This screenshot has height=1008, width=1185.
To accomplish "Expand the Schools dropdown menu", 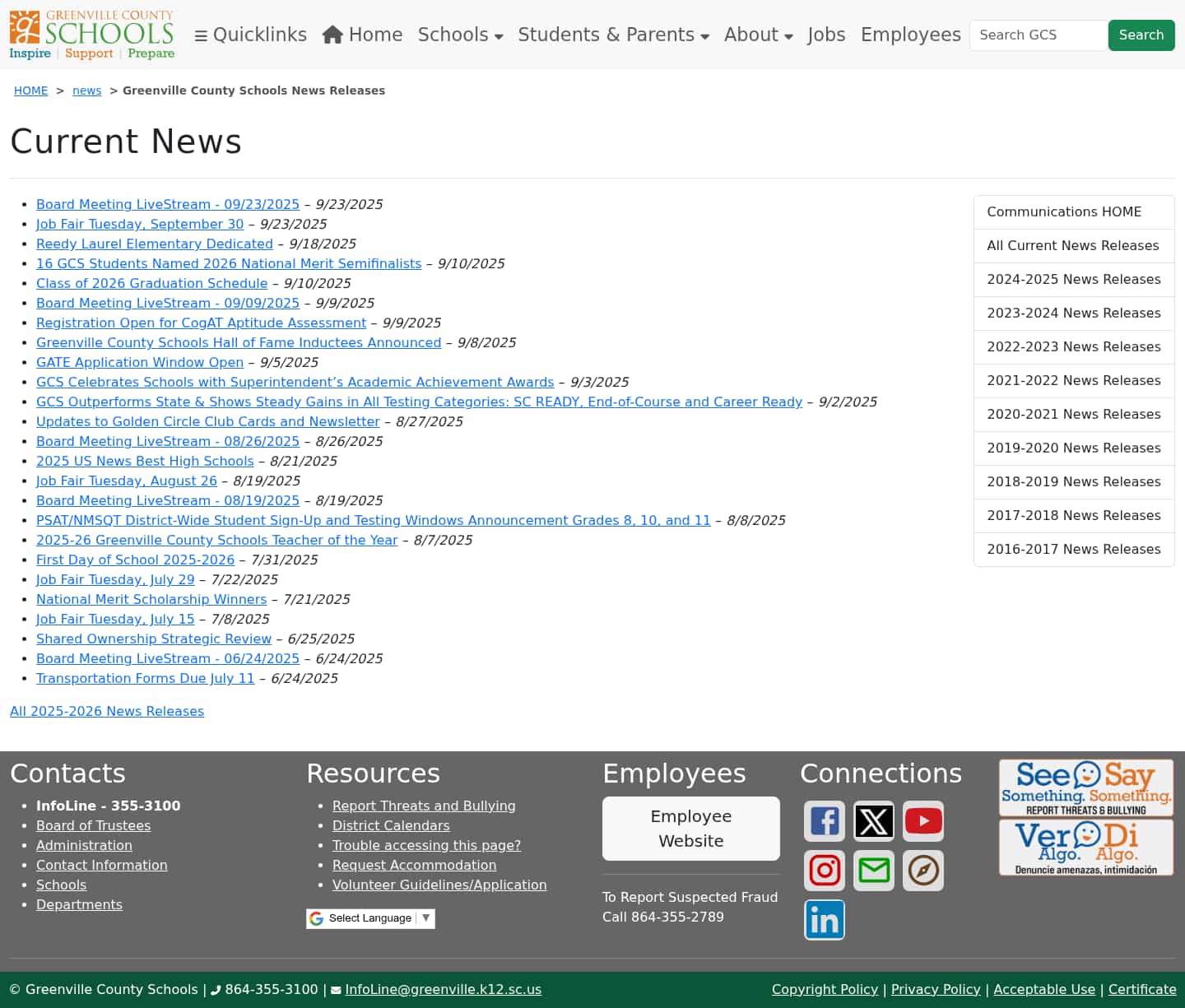I will [460, 35].
